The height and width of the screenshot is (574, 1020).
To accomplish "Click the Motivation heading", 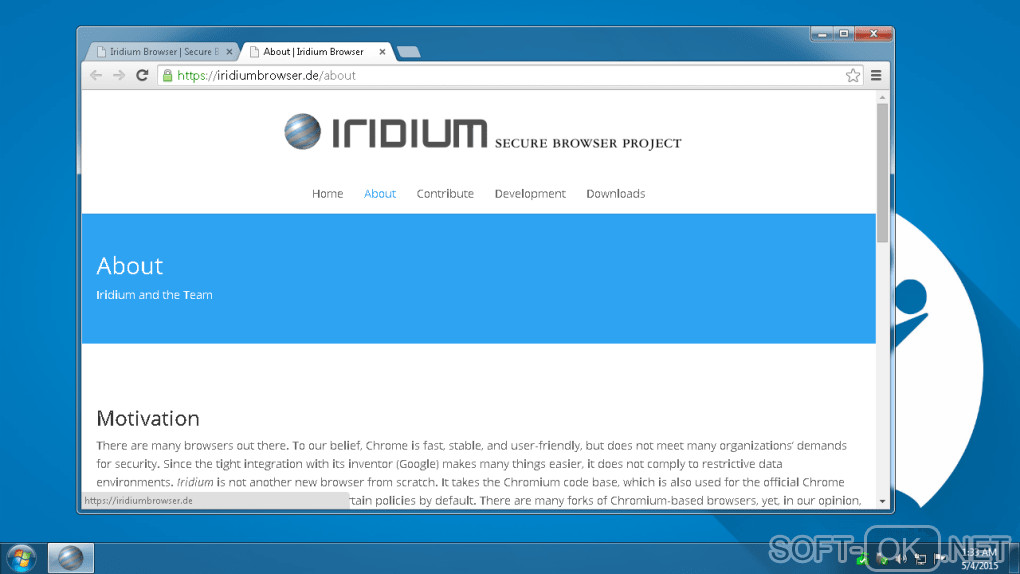I will 148,418.
